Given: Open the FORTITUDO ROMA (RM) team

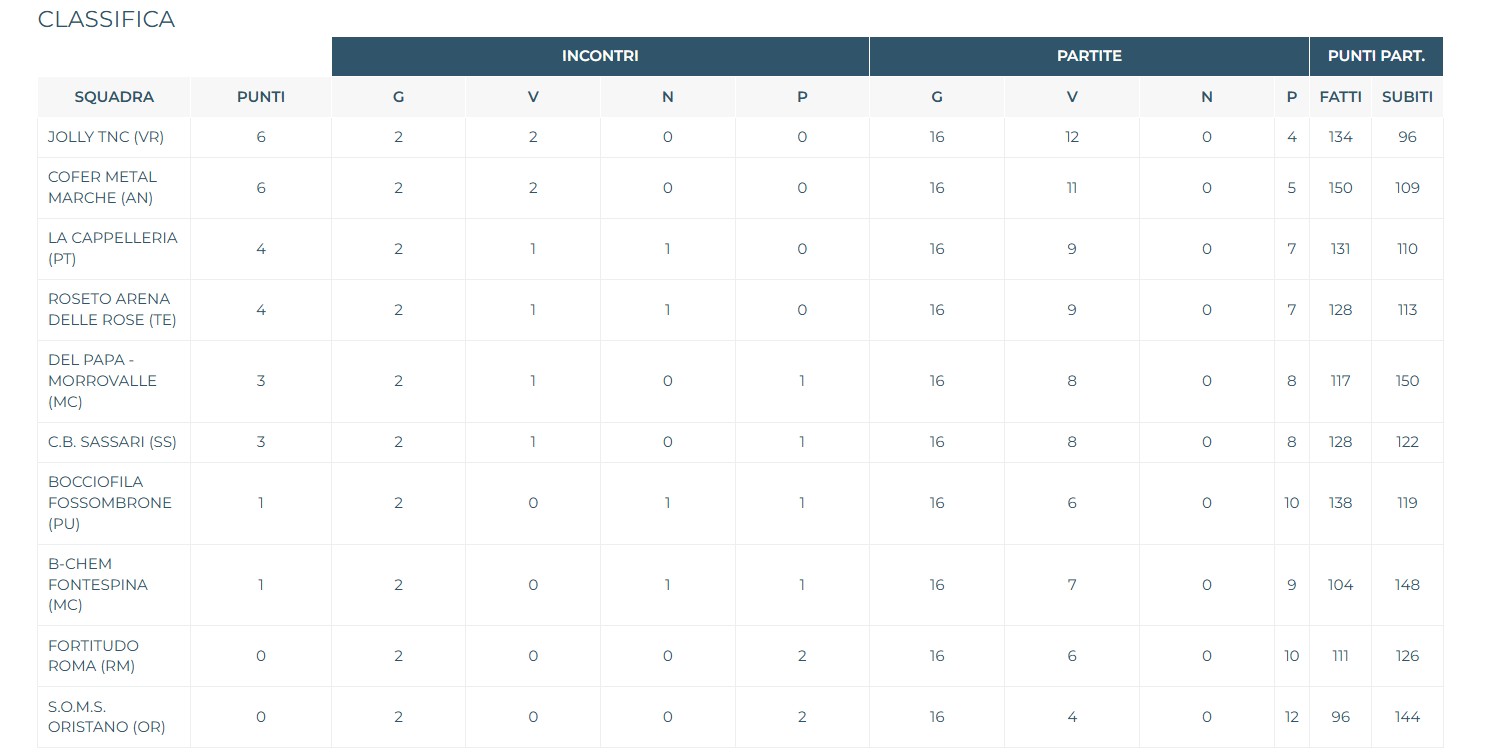Looking at the screenshot, I should [93, 656].
